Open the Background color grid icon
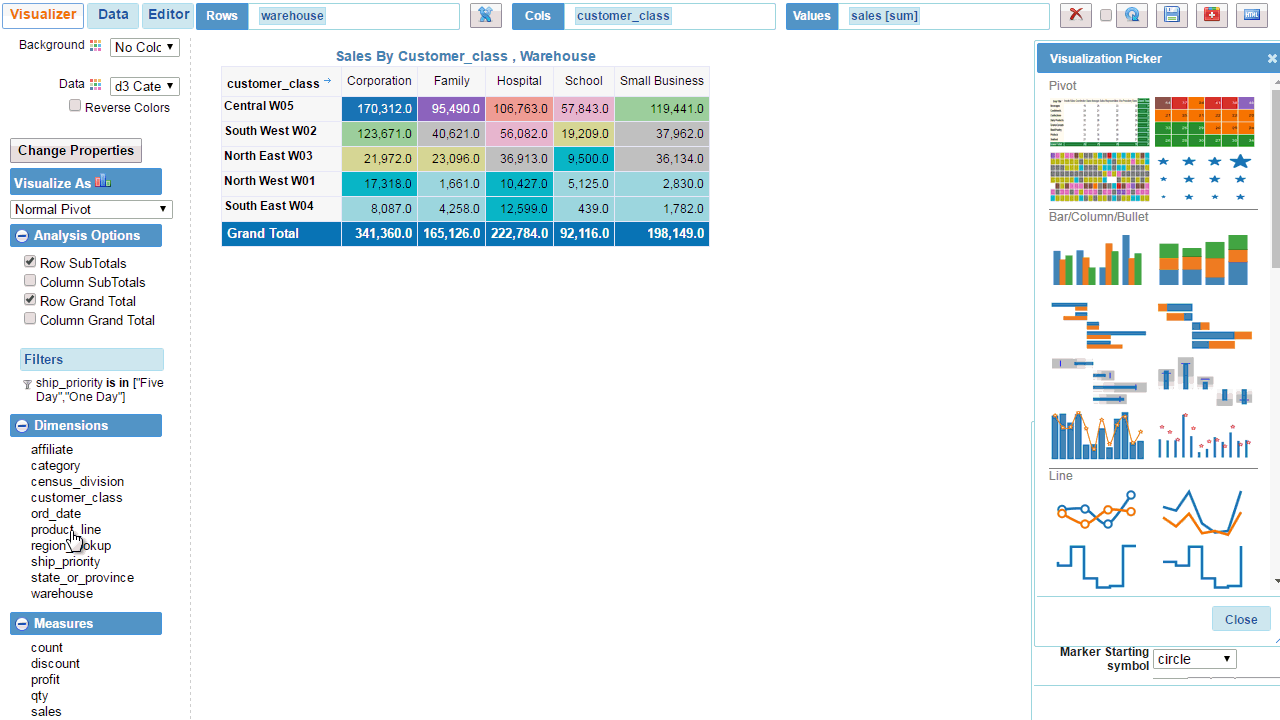 95,45
